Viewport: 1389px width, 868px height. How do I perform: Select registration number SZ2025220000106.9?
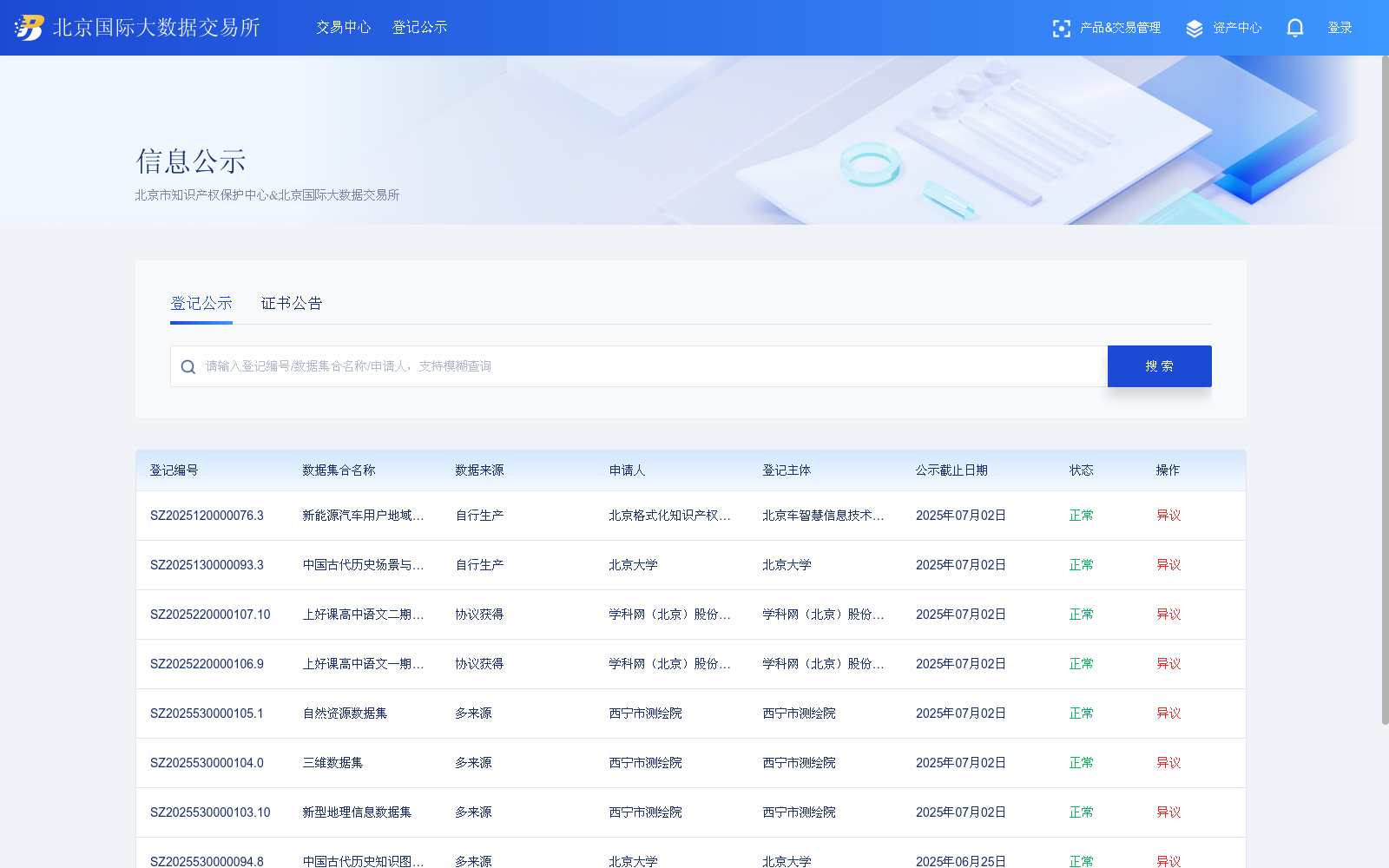207,664
